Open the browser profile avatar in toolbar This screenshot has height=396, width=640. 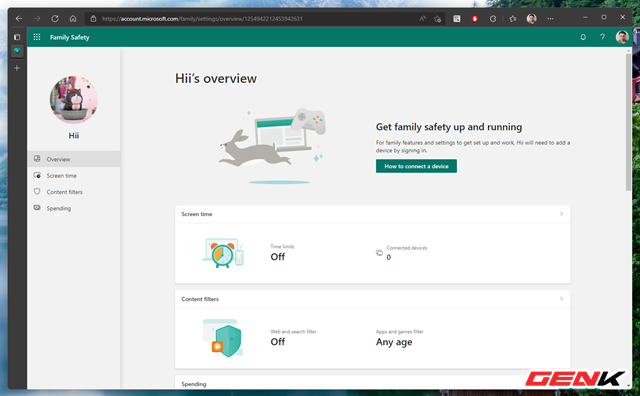[531, 19]
